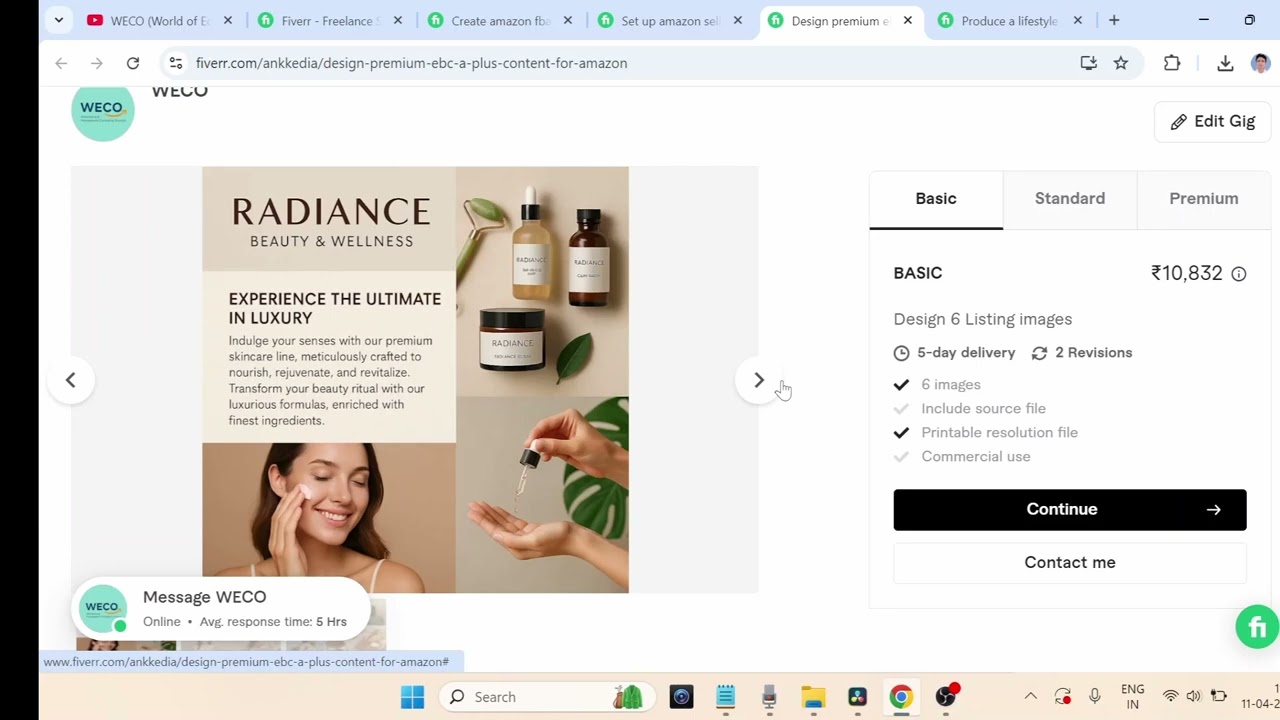The width and height of the screenshot is (1280, 720).
Task: Open the volume speaker tray icon
Action: 1194,697
